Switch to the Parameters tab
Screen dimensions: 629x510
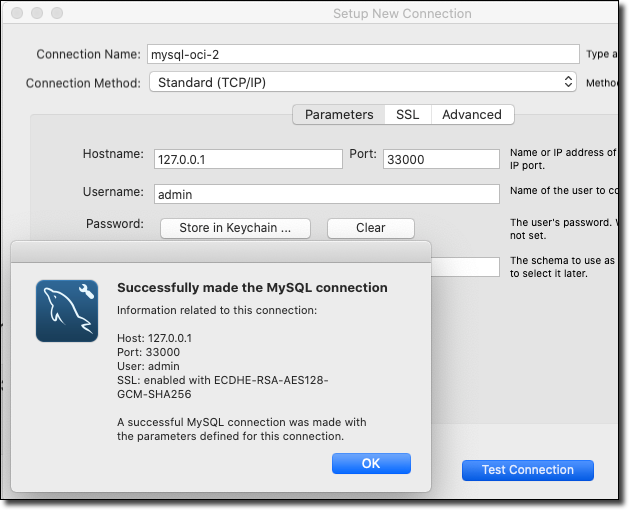(339, 115)
